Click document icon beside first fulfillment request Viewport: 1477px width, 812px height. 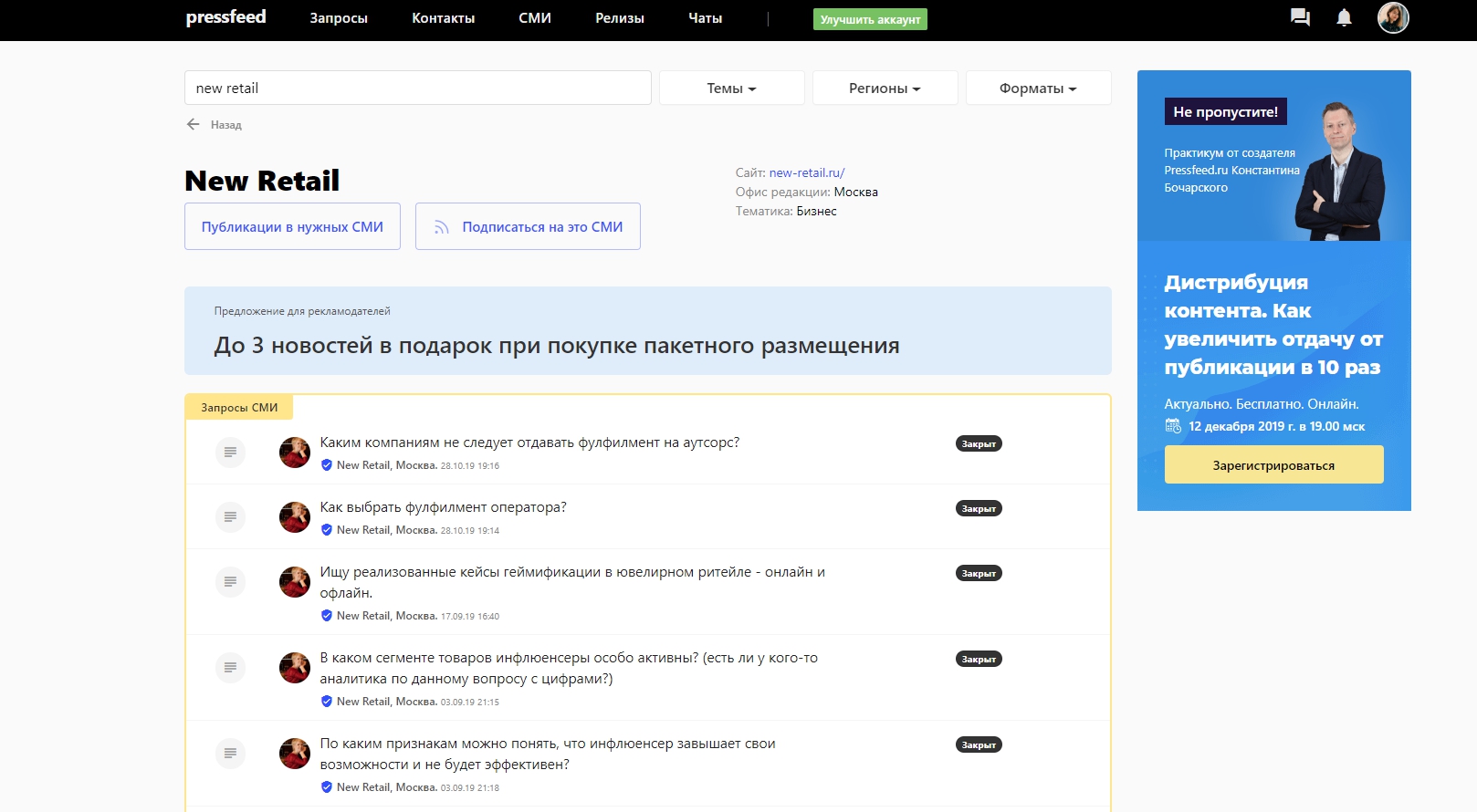(x=230, y=452)
